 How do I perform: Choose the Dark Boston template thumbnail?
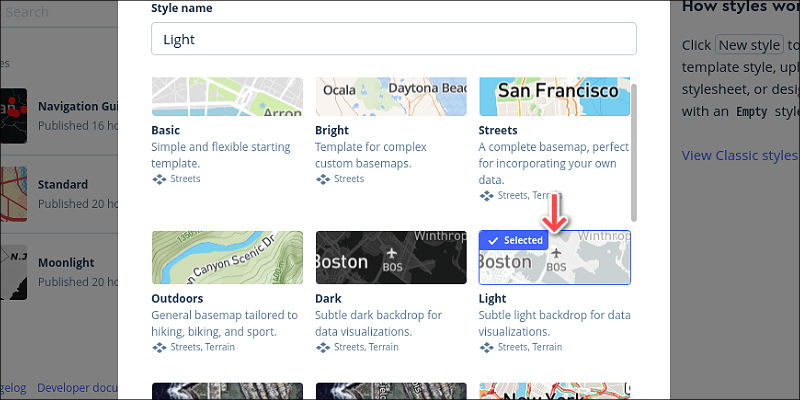tap(391, 258)
